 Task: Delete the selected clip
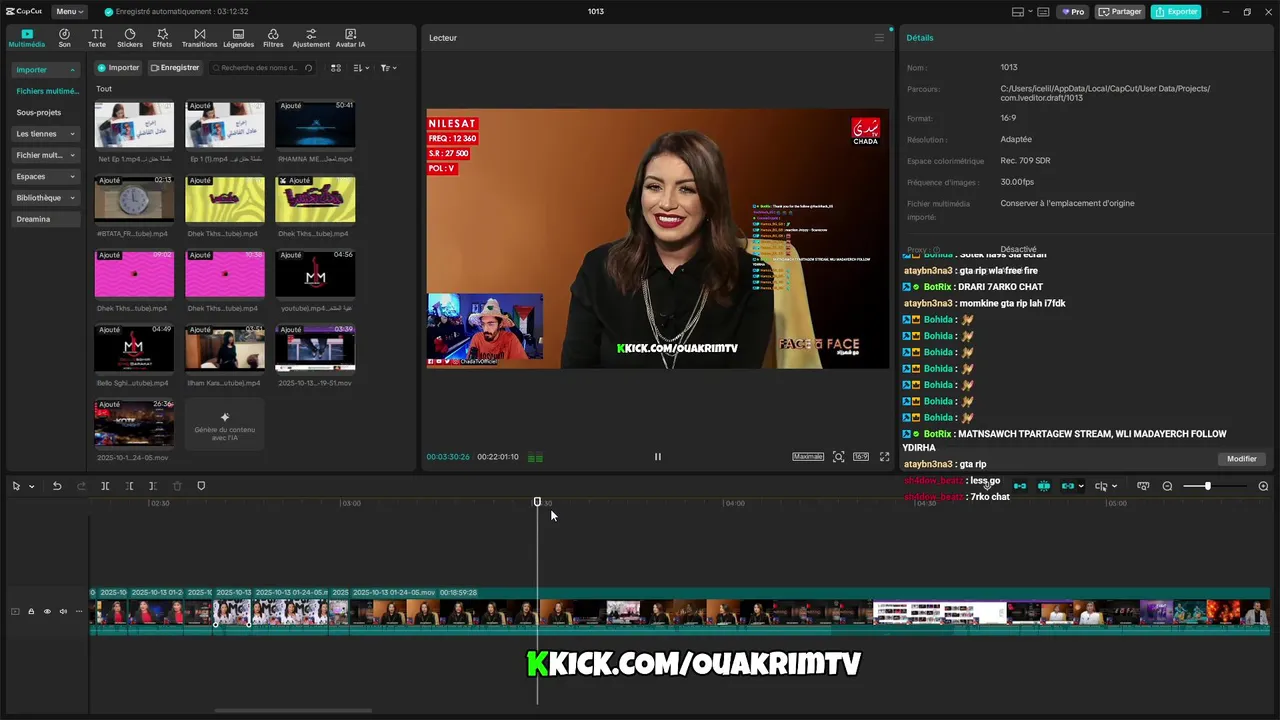coord(177,487)
